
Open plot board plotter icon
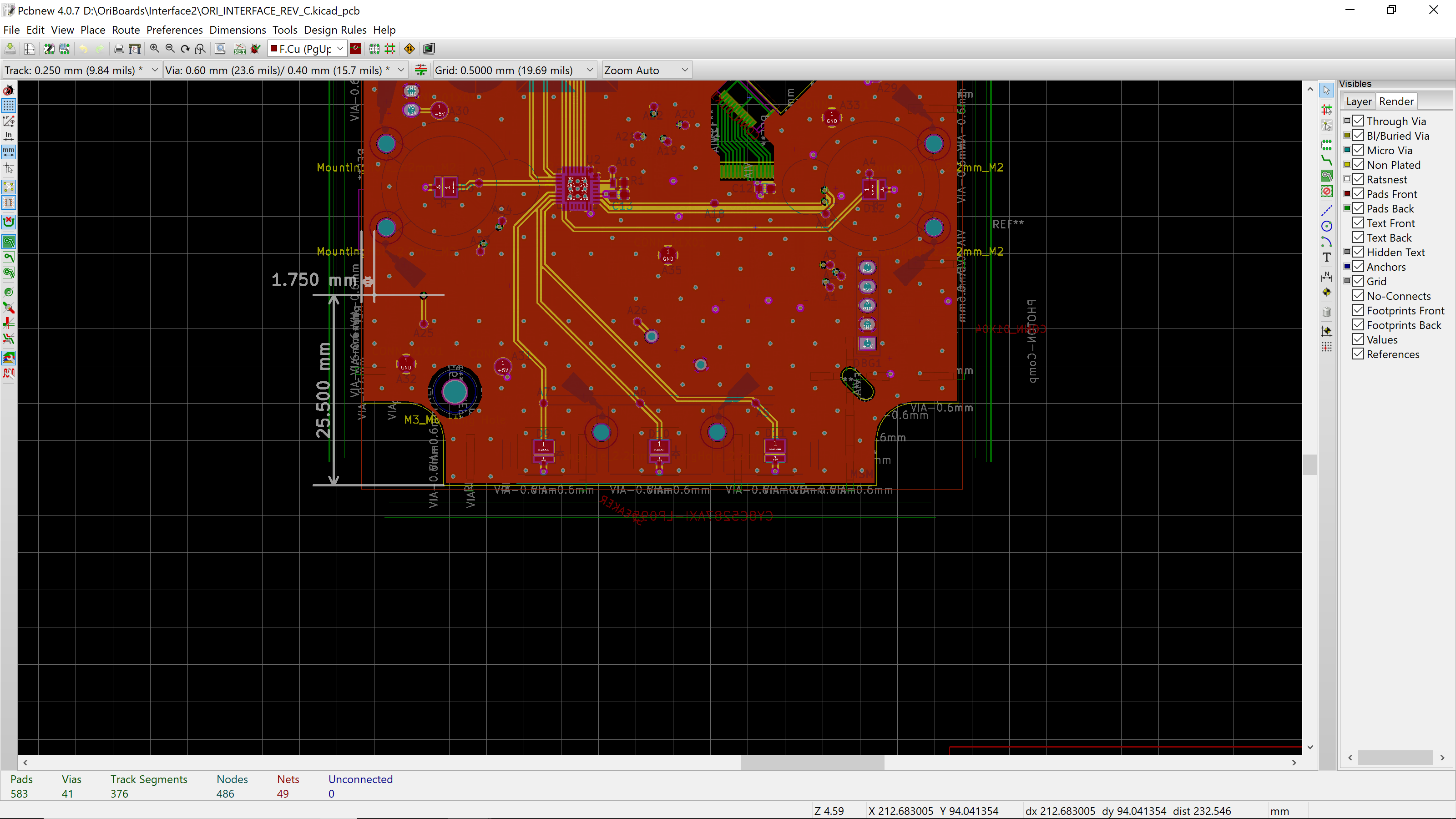pyautogui.click(x=135, y=49)
